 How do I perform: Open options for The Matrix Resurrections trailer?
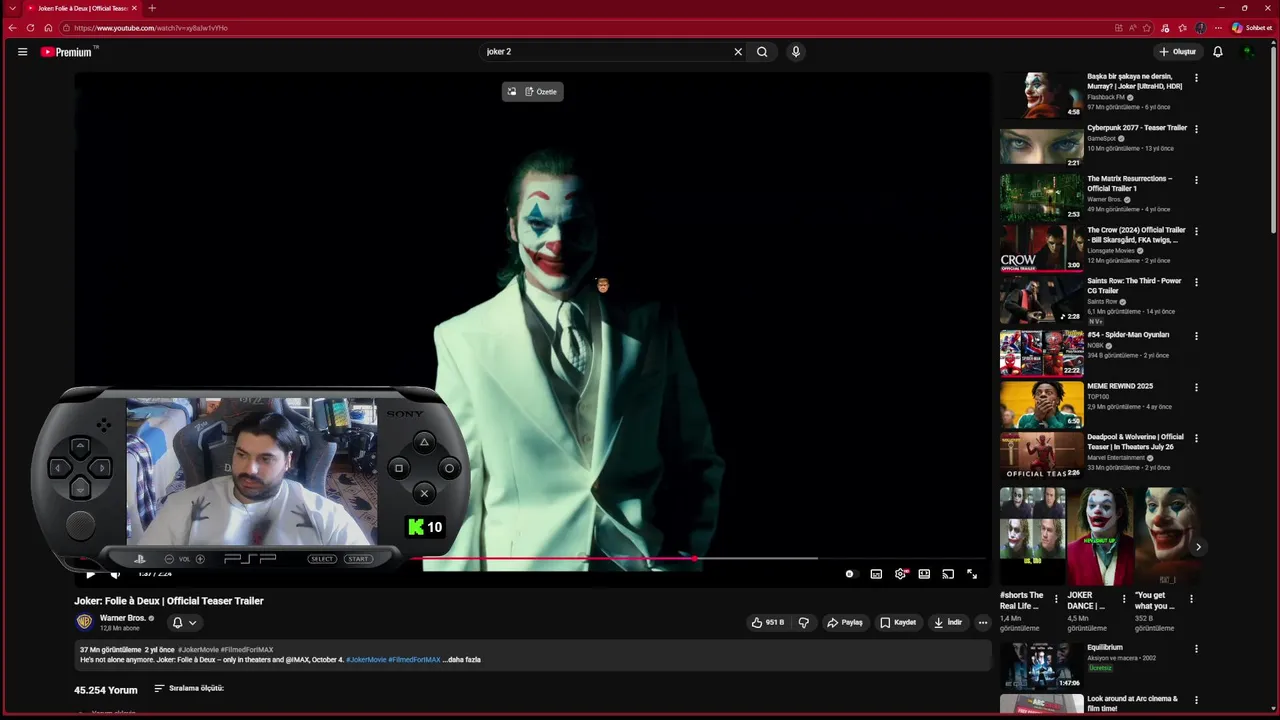(1196, 180)
